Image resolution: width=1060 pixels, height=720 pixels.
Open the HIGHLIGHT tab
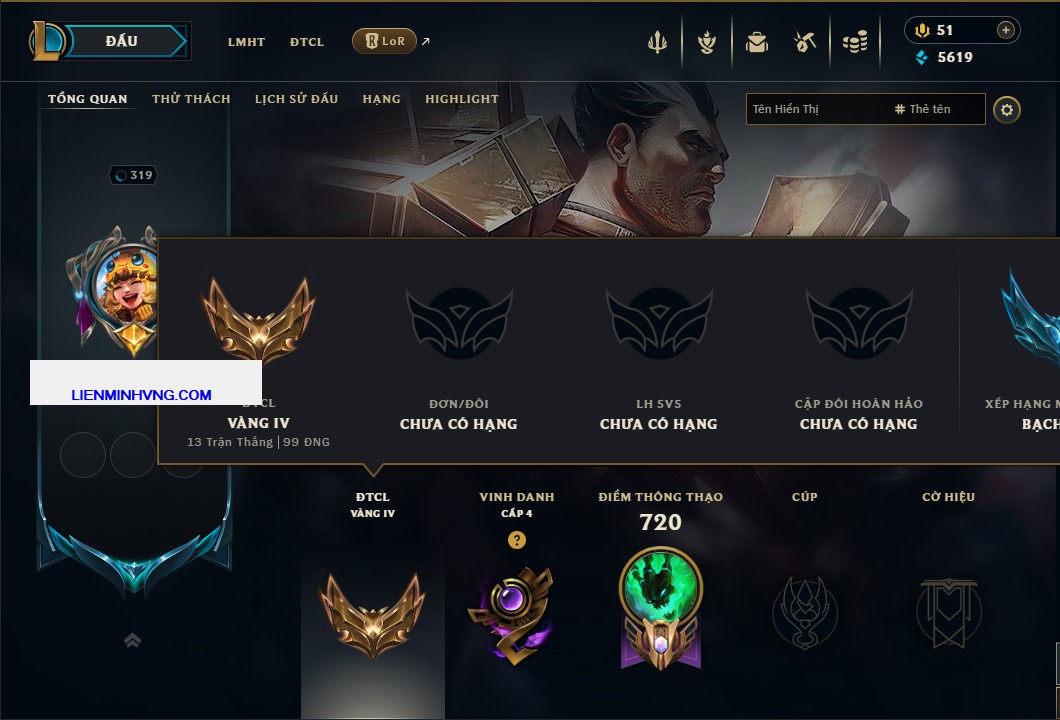tap(462, 99)
